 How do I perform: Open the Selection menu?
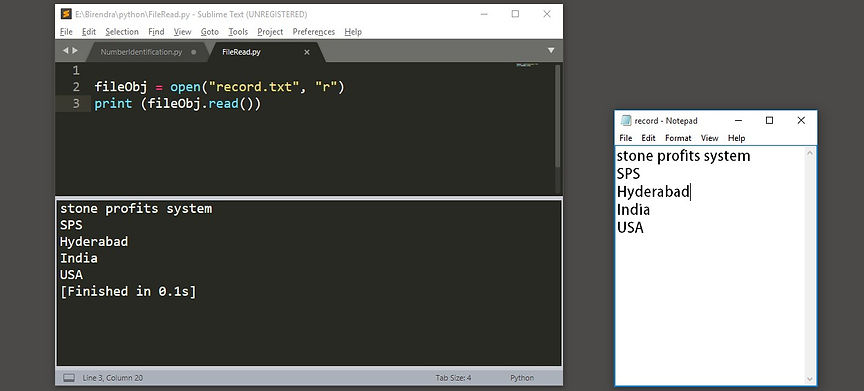point(122,32)
